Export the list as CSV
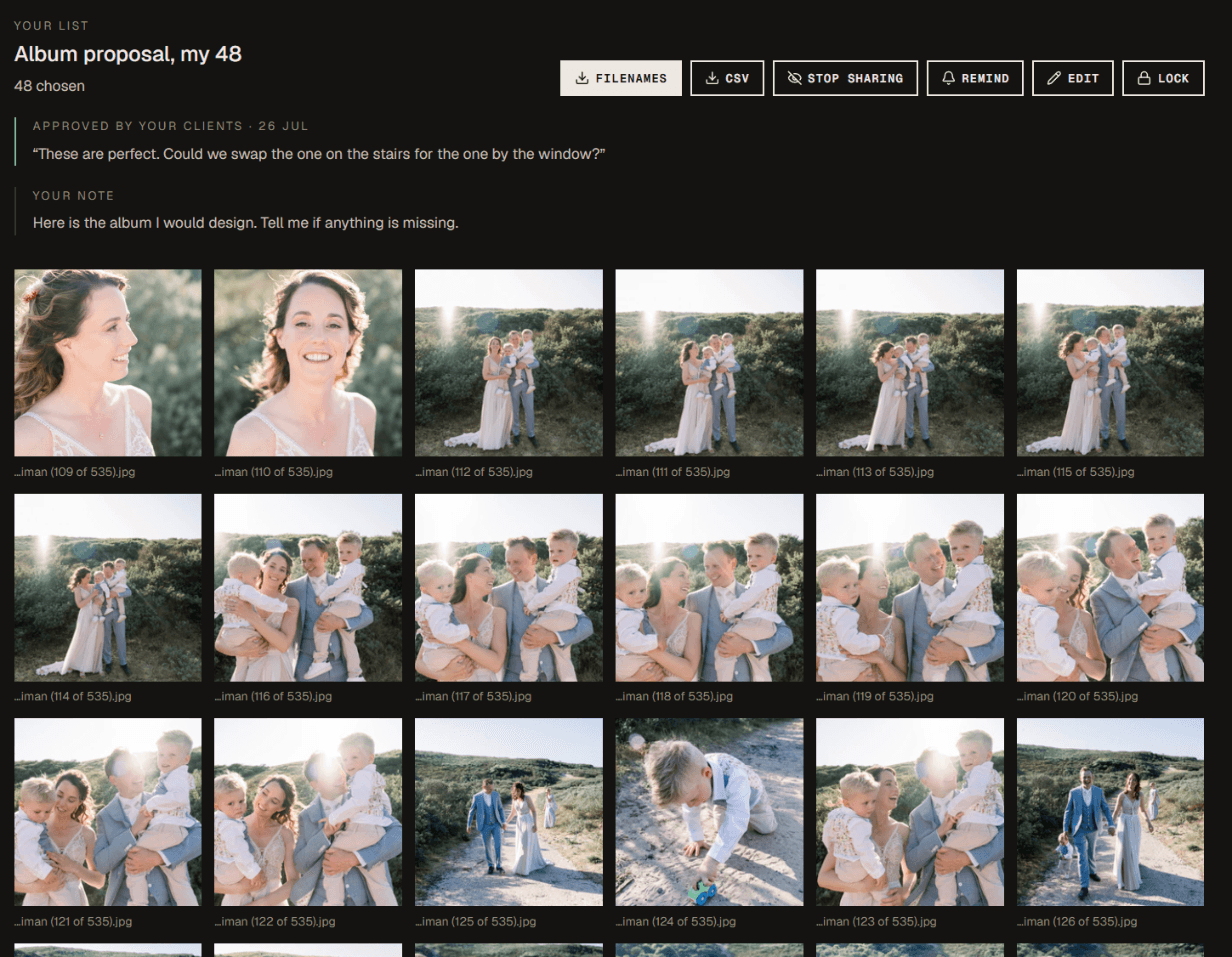 (x=727, y=78)
